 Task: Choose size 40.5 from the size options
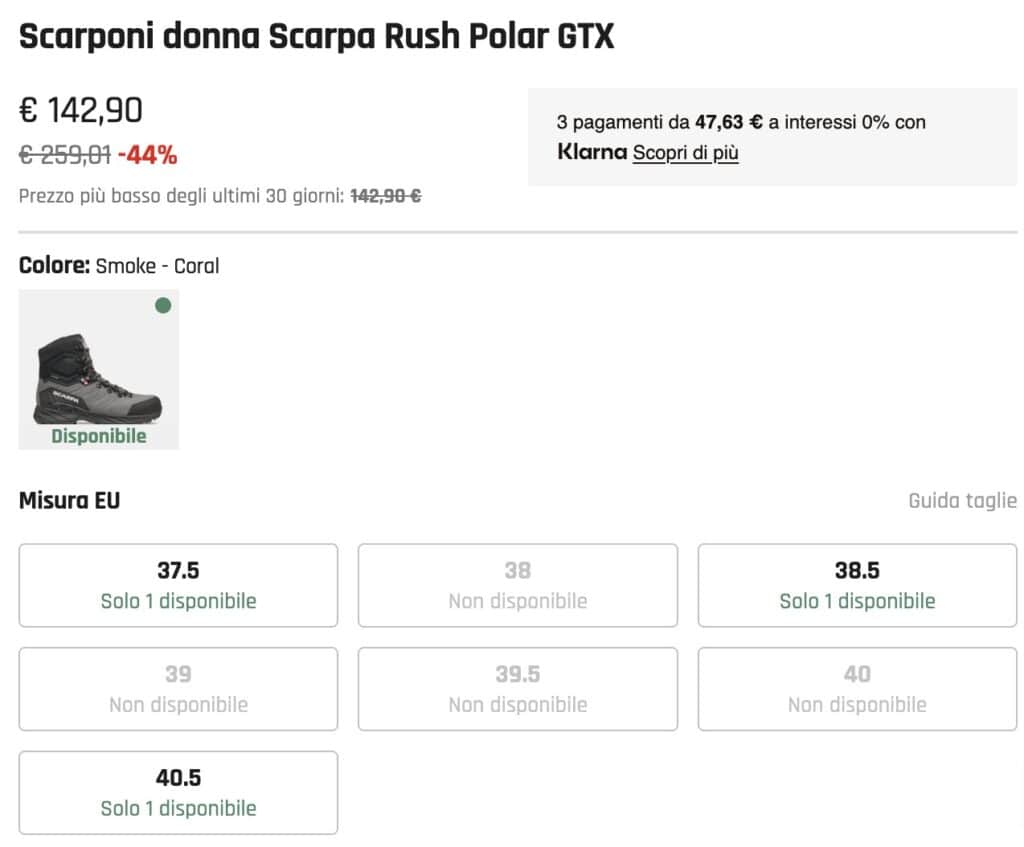point(177,792)
